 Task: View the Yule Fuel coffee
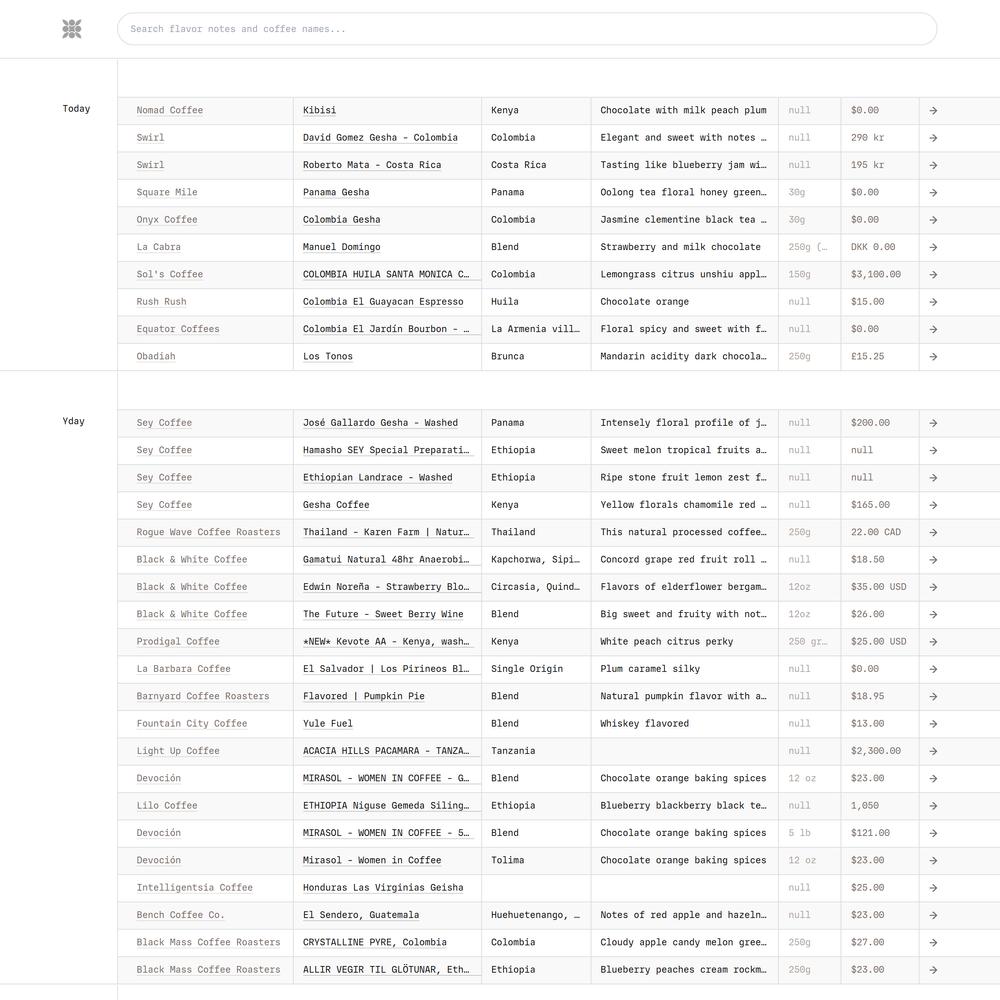coord(328,724)
